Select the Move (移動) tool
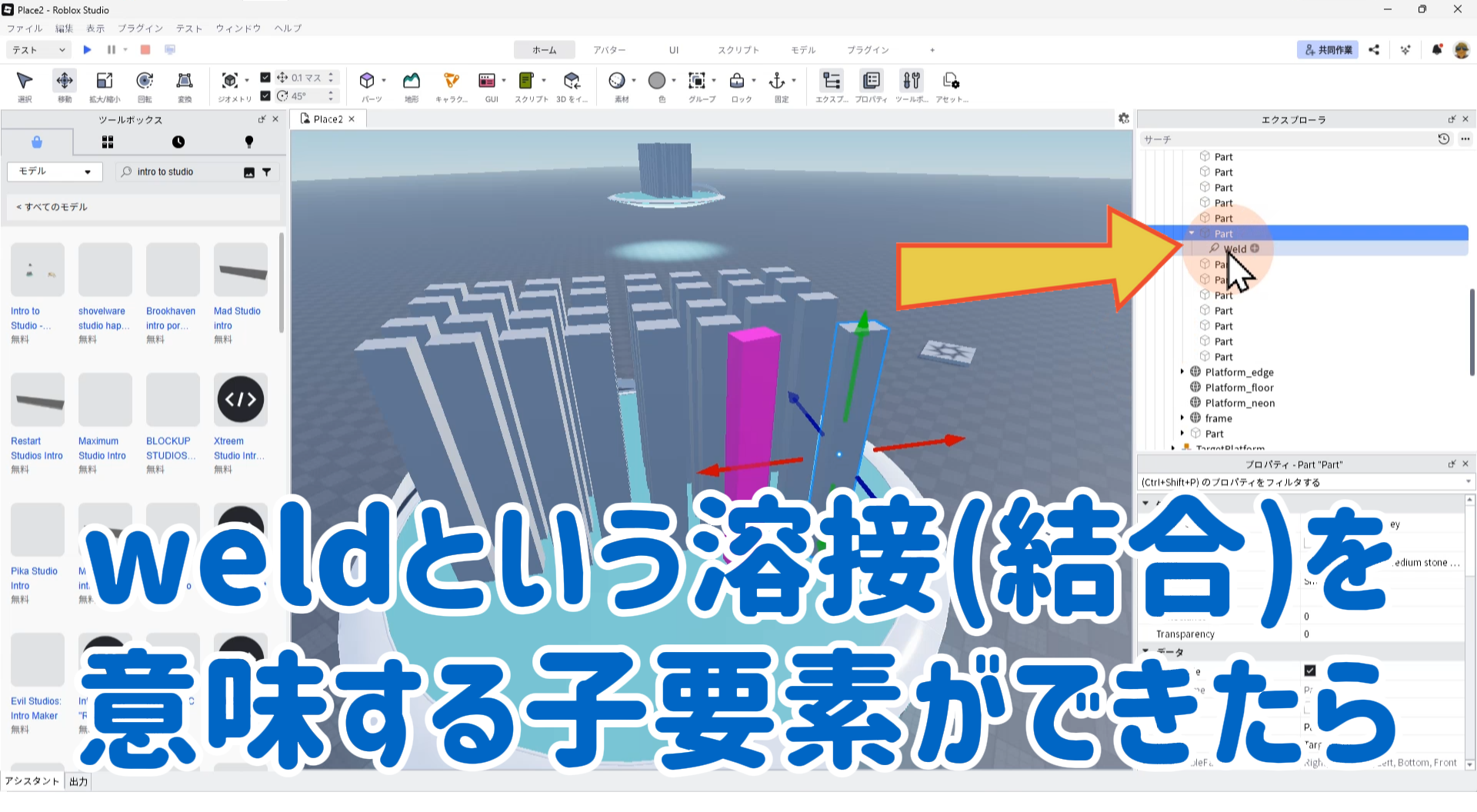Viewport: 1477px width, 812px height. pos(65,82)
